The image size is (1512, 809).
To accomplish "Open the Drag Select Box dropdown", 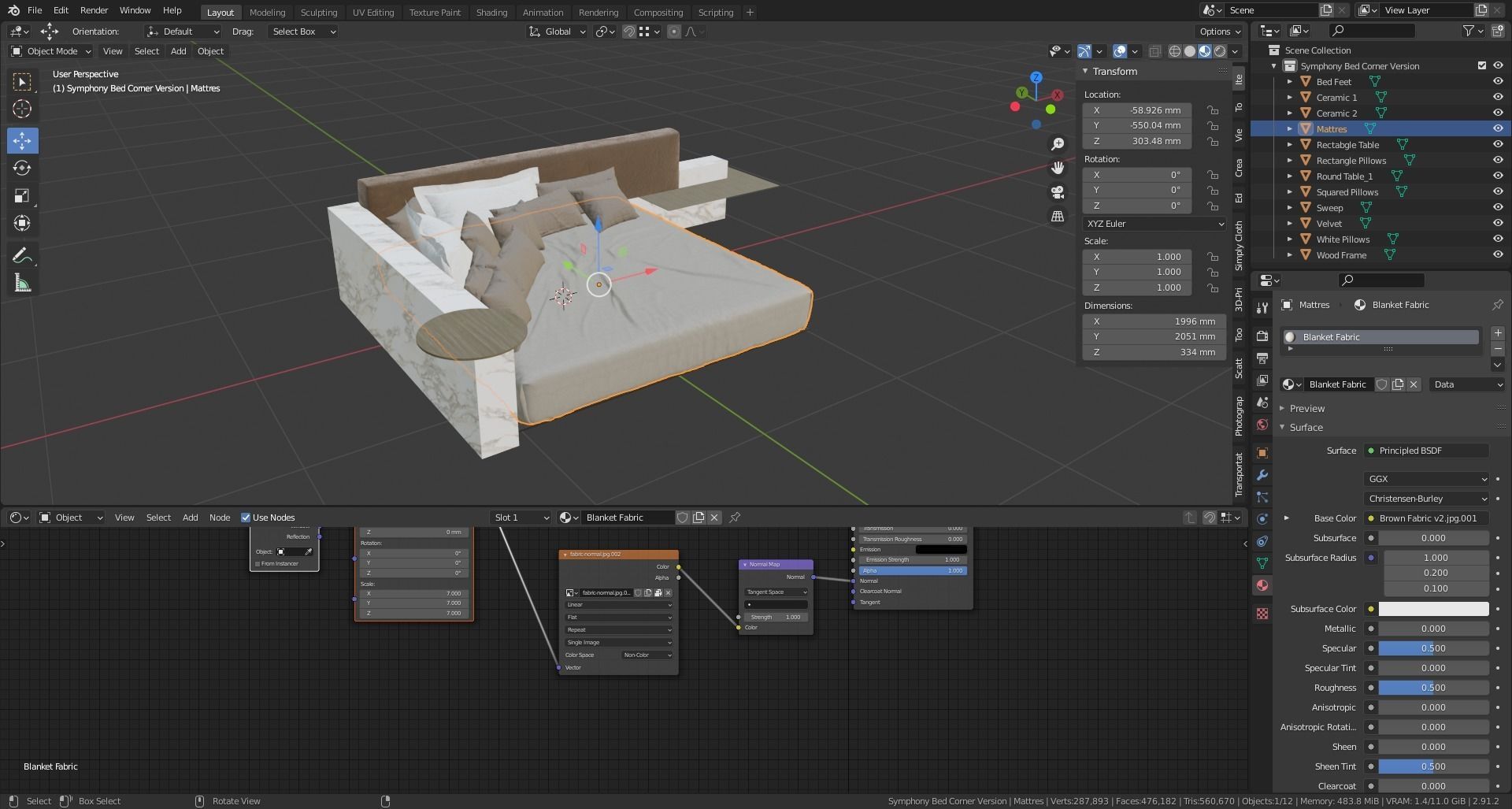I will click(302, 32).
